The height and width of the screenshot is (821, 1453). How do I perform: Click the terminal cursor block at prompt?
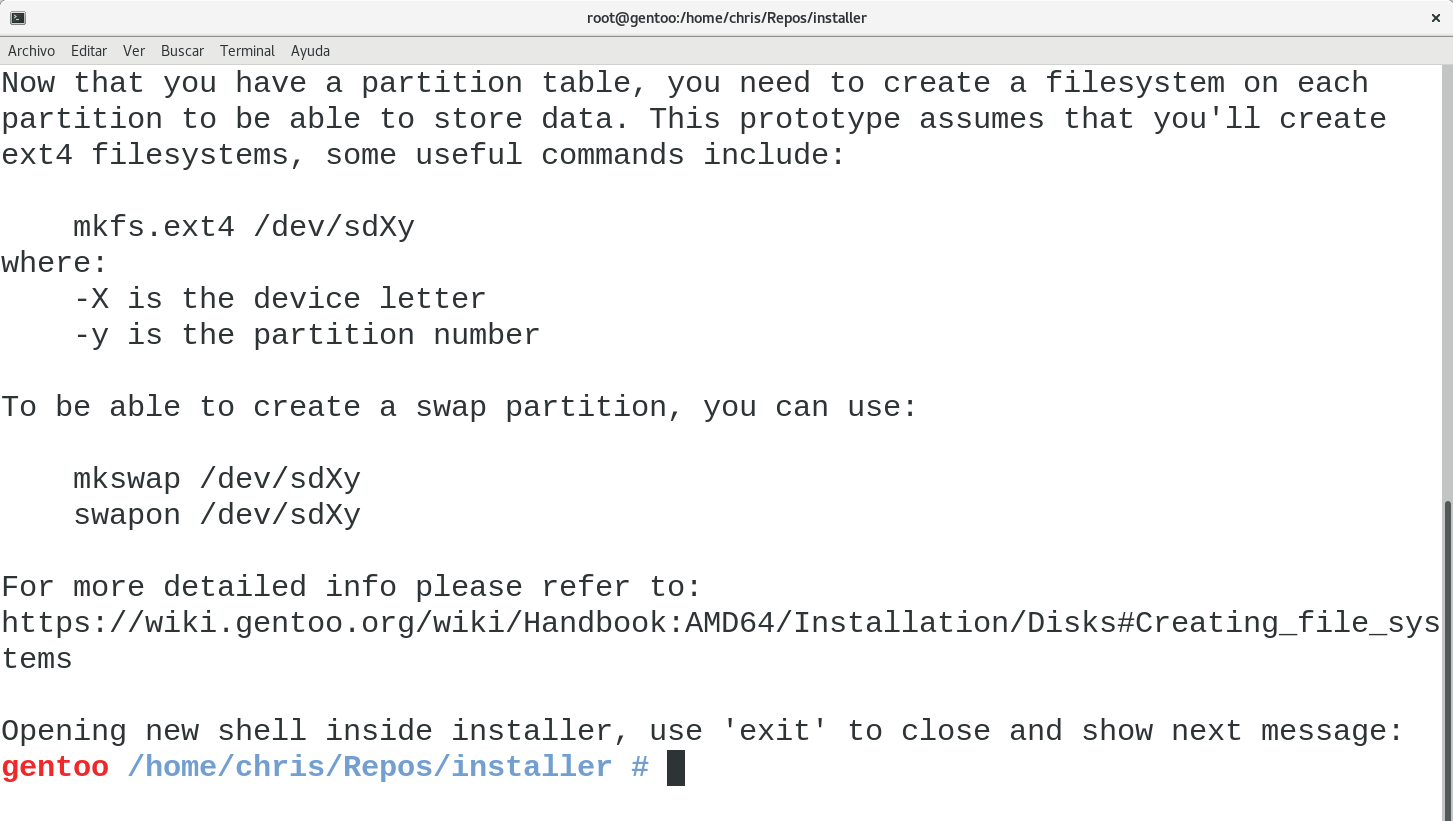click(676, 768)
